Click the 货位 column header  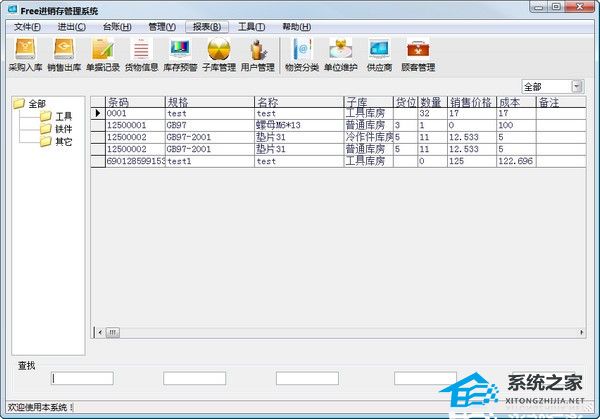[406, 102]
